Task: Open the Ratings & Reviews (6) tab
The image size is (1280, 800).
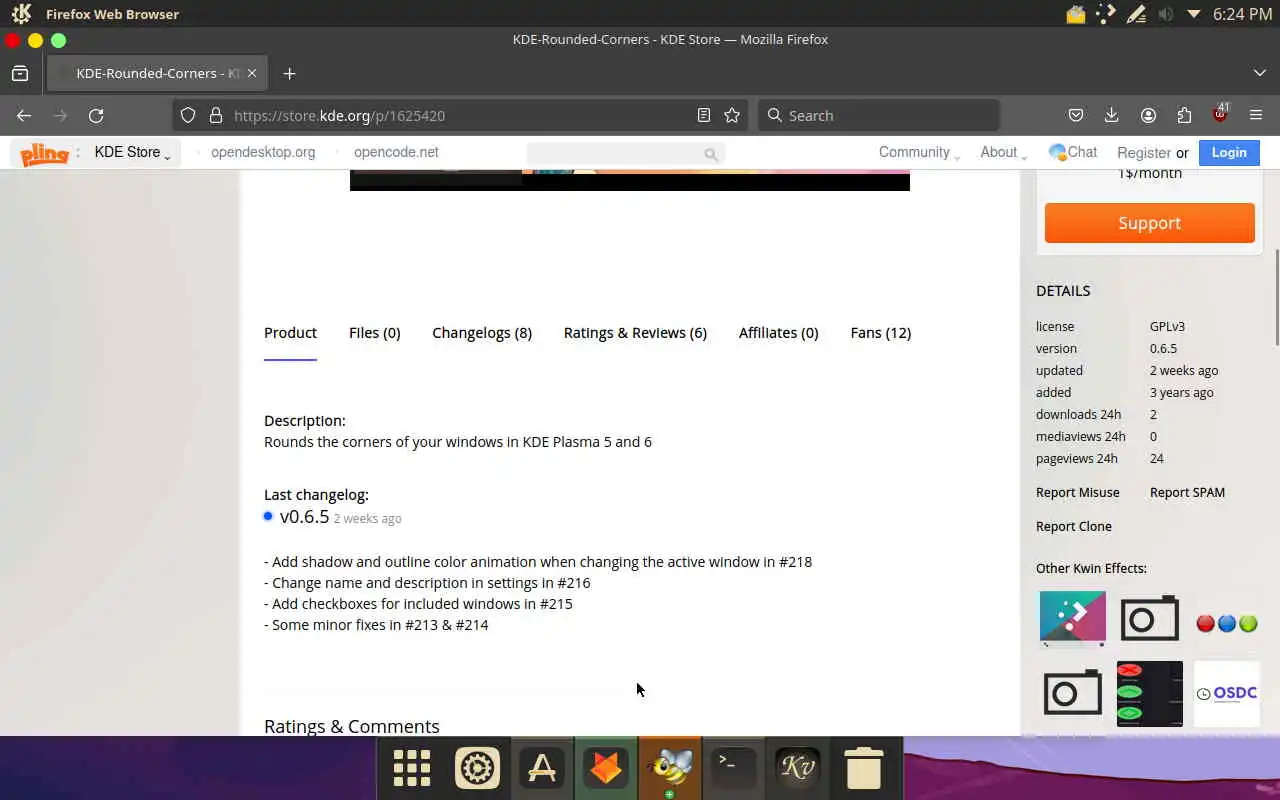Action: coord(635,333)
